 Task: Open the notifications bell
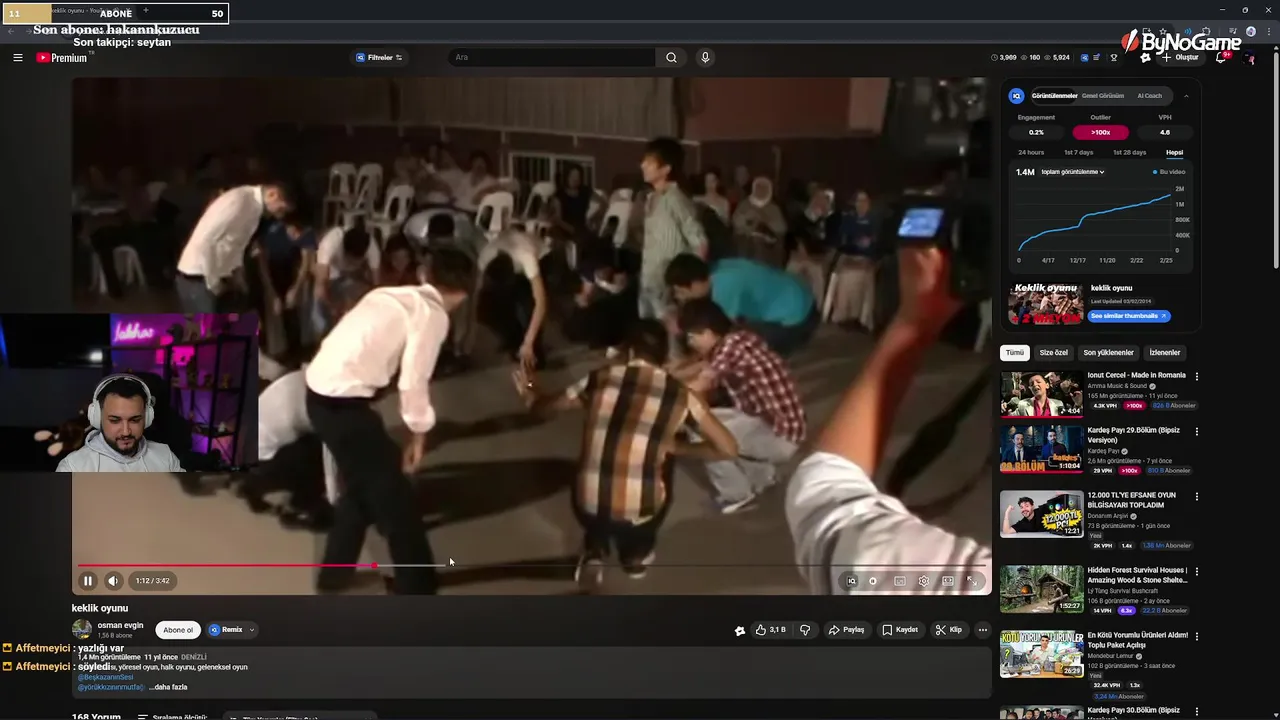tap(1222, 57)
